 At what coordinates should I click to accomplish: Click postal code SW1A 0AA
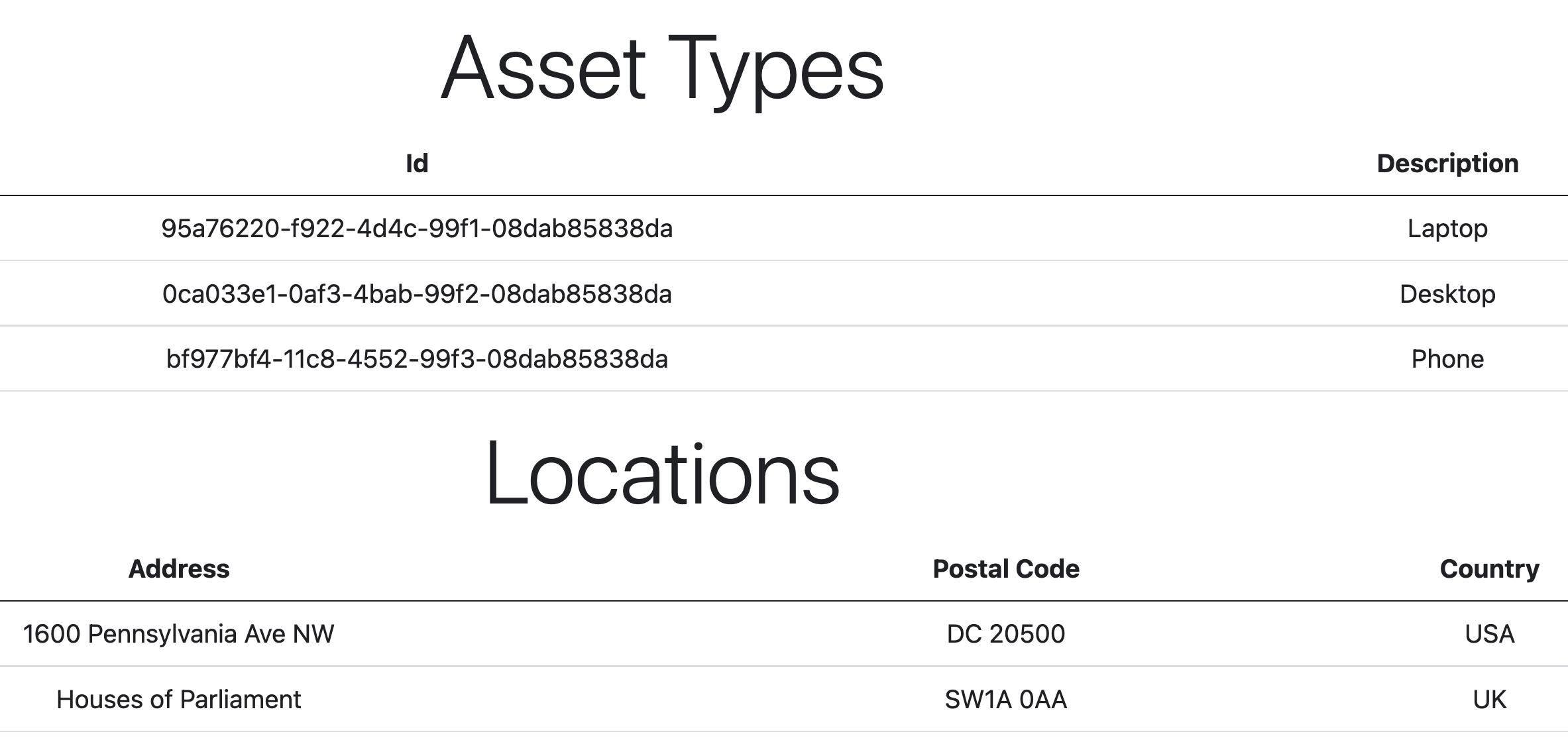tap(1006, 700)
